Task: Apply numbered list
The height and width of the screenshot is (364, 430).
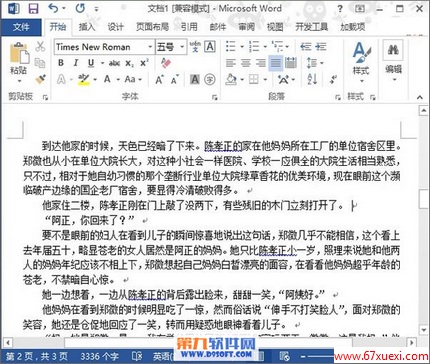Action: [254, 47]
